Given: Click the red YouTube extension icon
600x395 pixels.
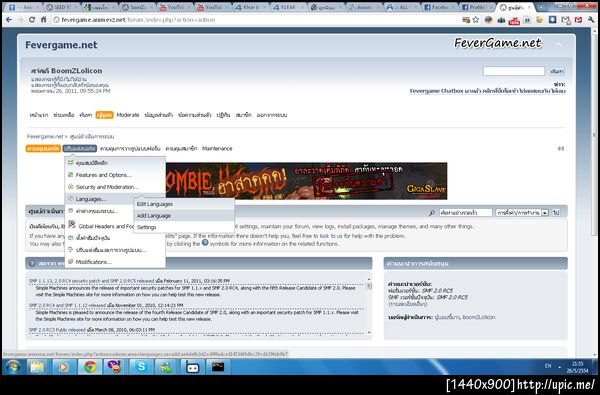Looking at the screenshot, I should pos(514,20).
